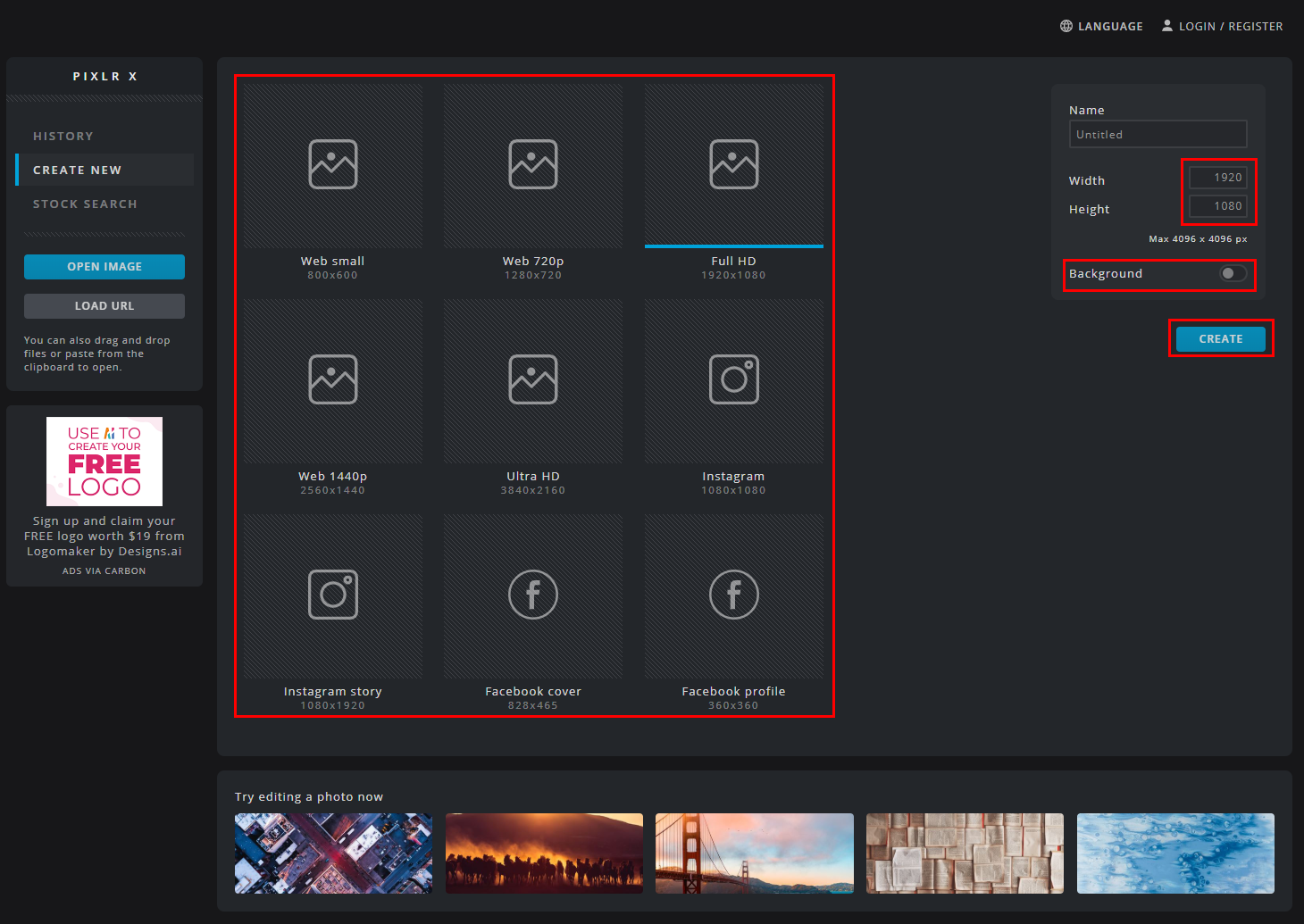Click the free logo ad image
The image size is (1304, 924).
click(104, 462)
